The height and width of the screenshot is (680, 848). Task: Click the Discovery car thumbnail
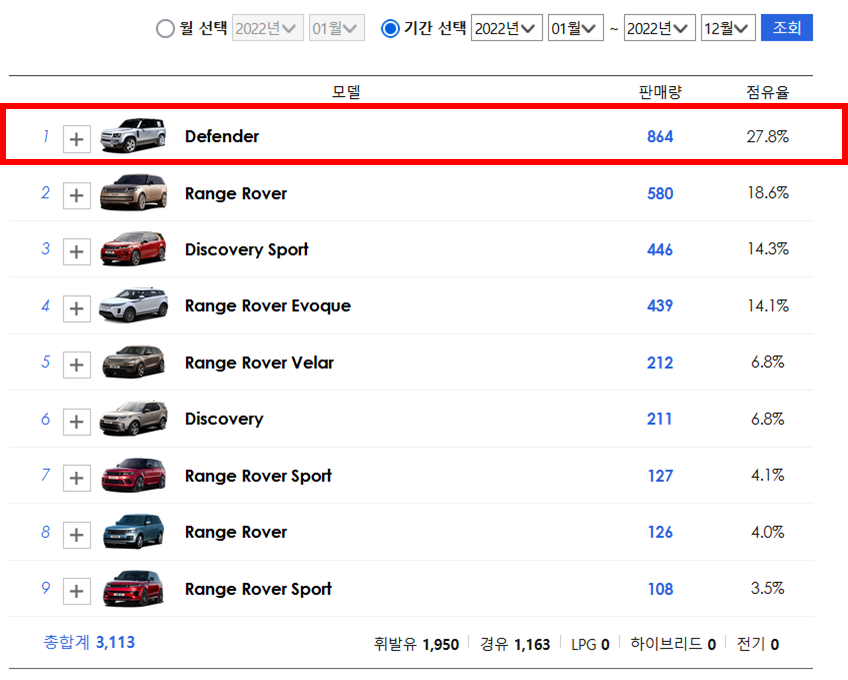pyautogui.click(x=133, y=421)
